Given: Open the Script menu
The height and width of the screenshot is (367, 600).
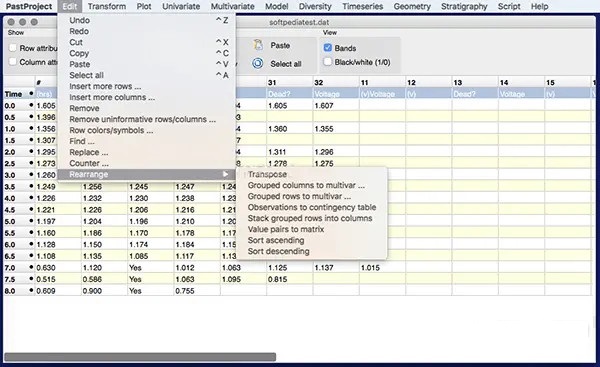Looking at the screenshot, I should point(509,7).
